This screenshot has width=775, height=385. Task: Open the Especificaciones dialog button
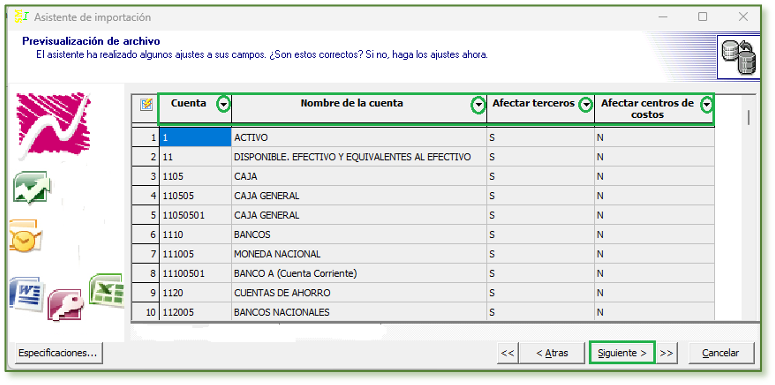(58, 353)
